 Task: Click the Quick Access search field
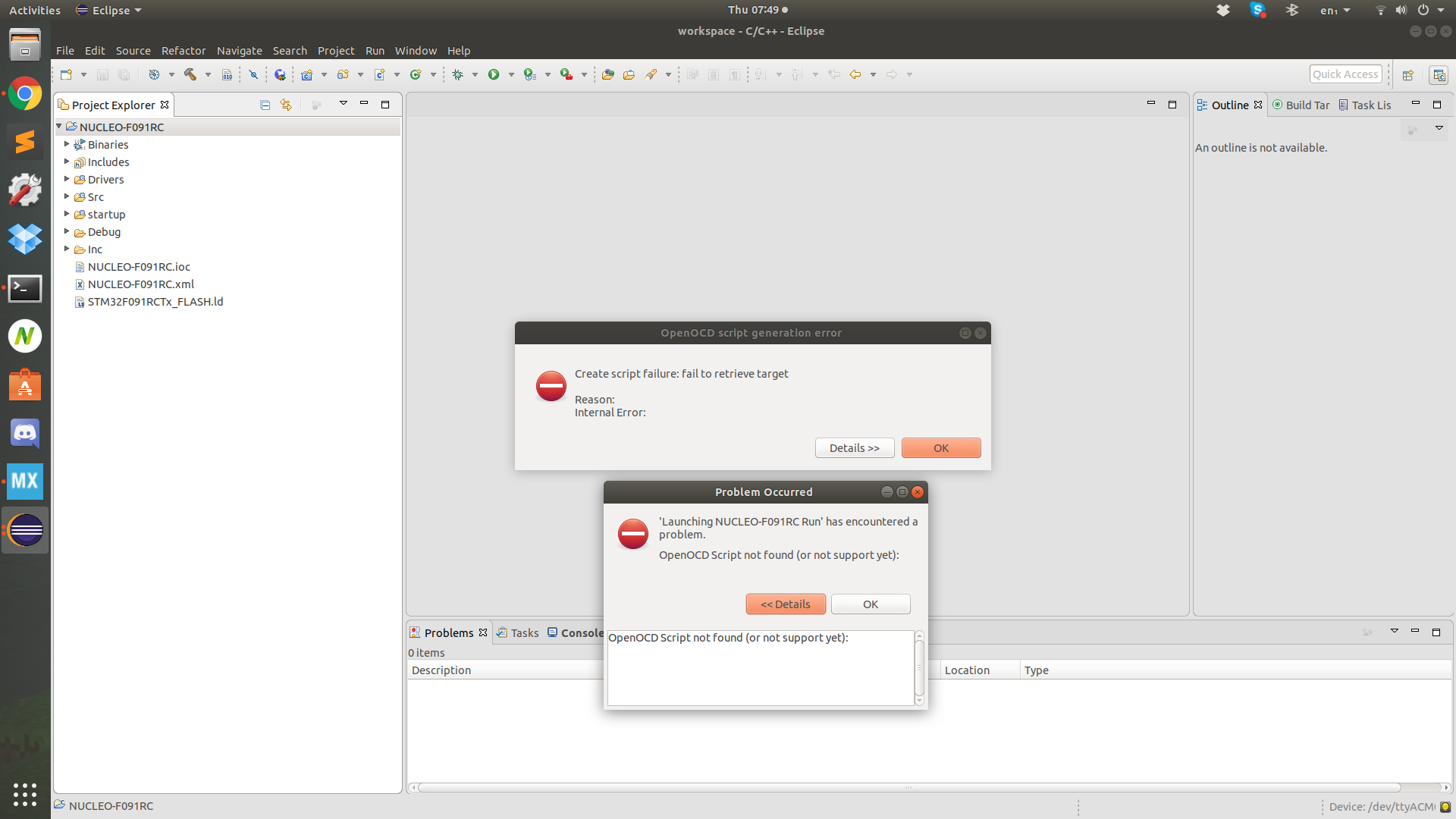coord(1345,74)
